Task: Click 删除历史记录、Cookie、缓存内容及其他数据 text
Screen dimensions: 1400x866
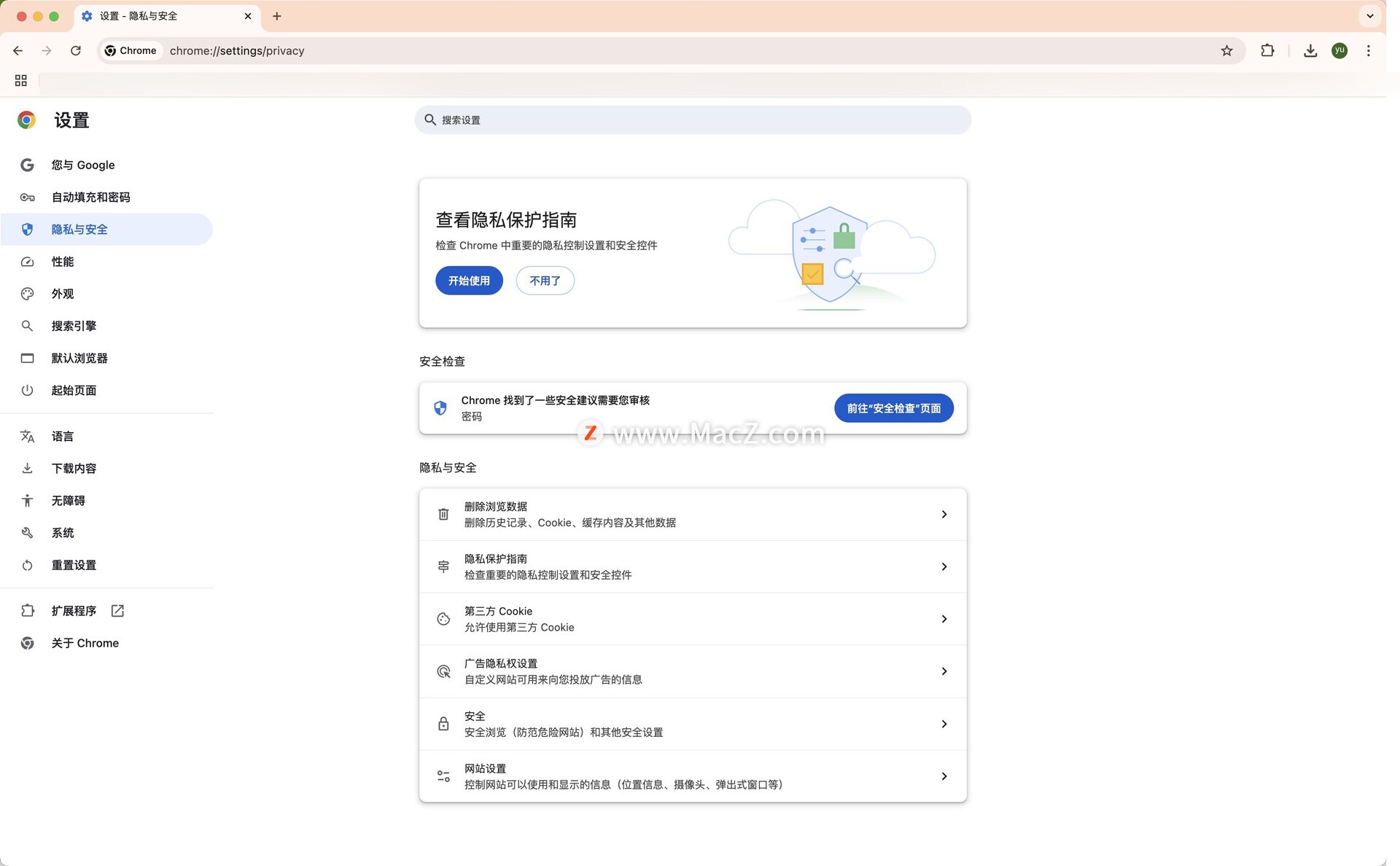Action: [570, 523]
